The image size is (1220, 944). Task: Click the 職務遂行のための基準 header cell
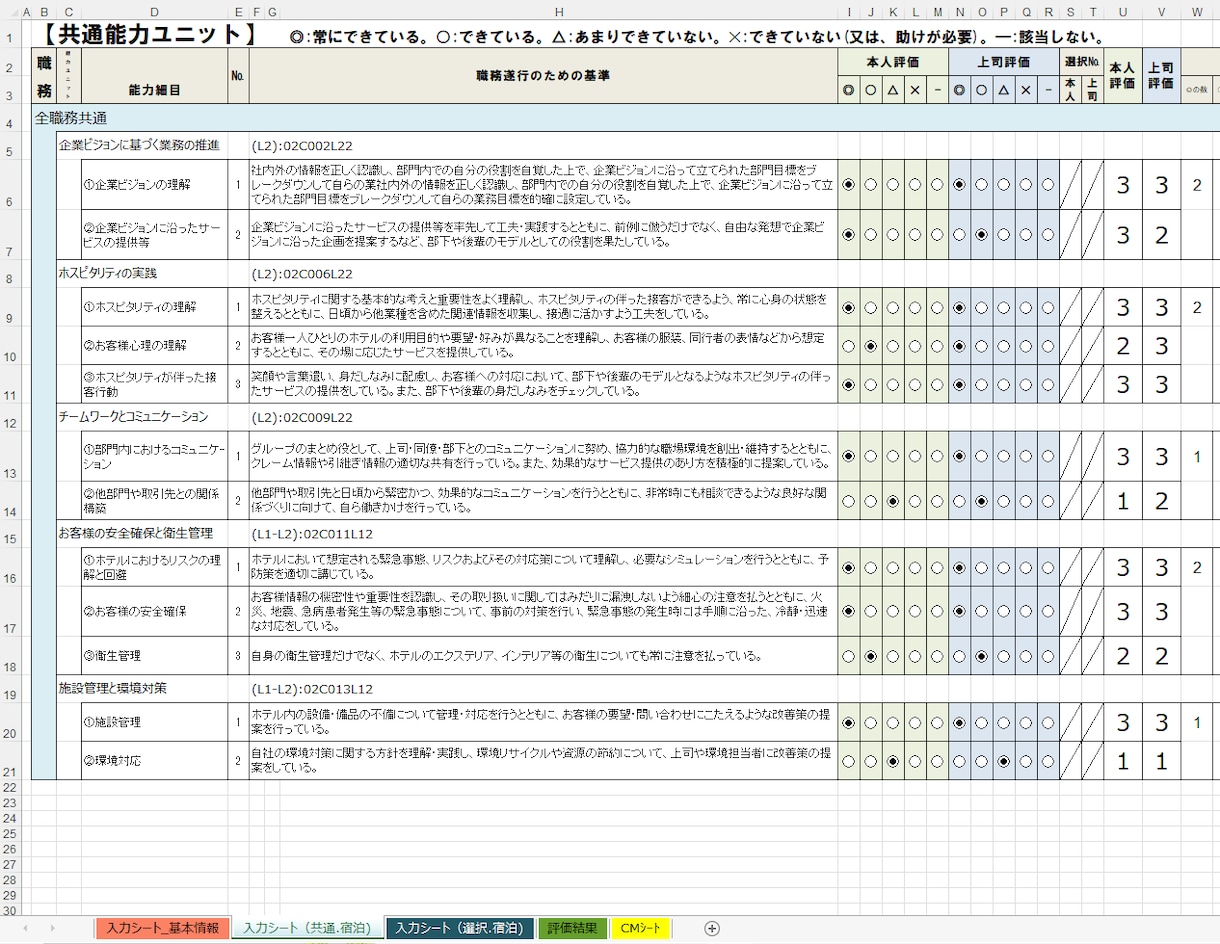click(543, 76)
